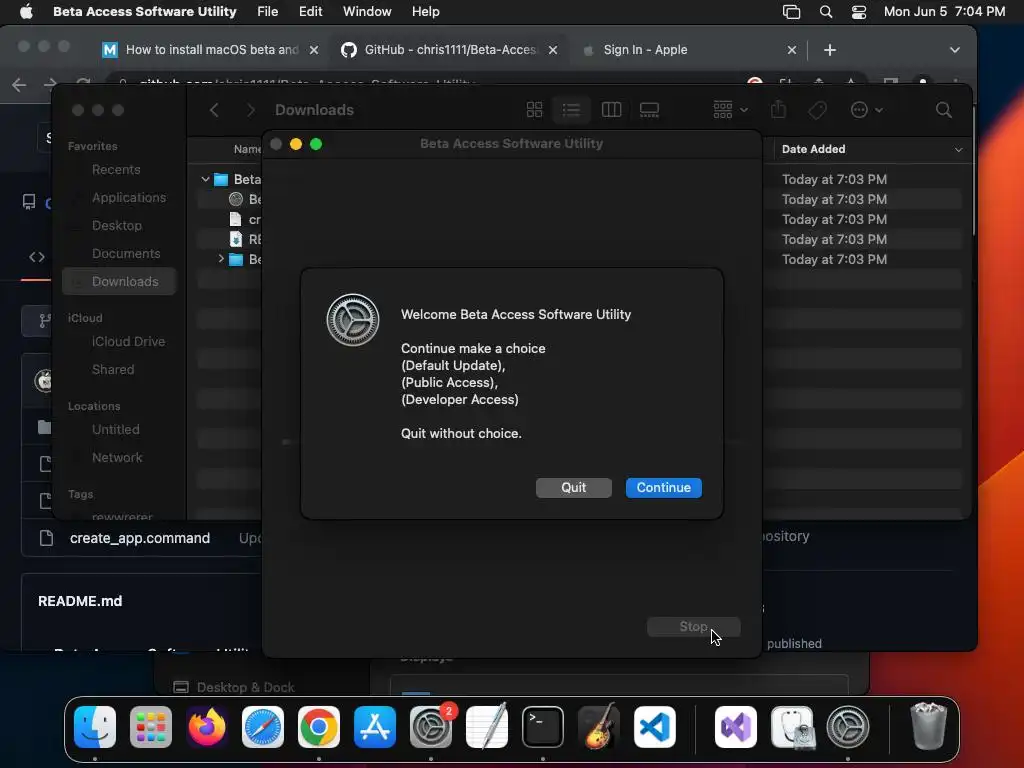Launch Firefox from the Dock
Screen dimensions: 1024x768
[207, 727]
